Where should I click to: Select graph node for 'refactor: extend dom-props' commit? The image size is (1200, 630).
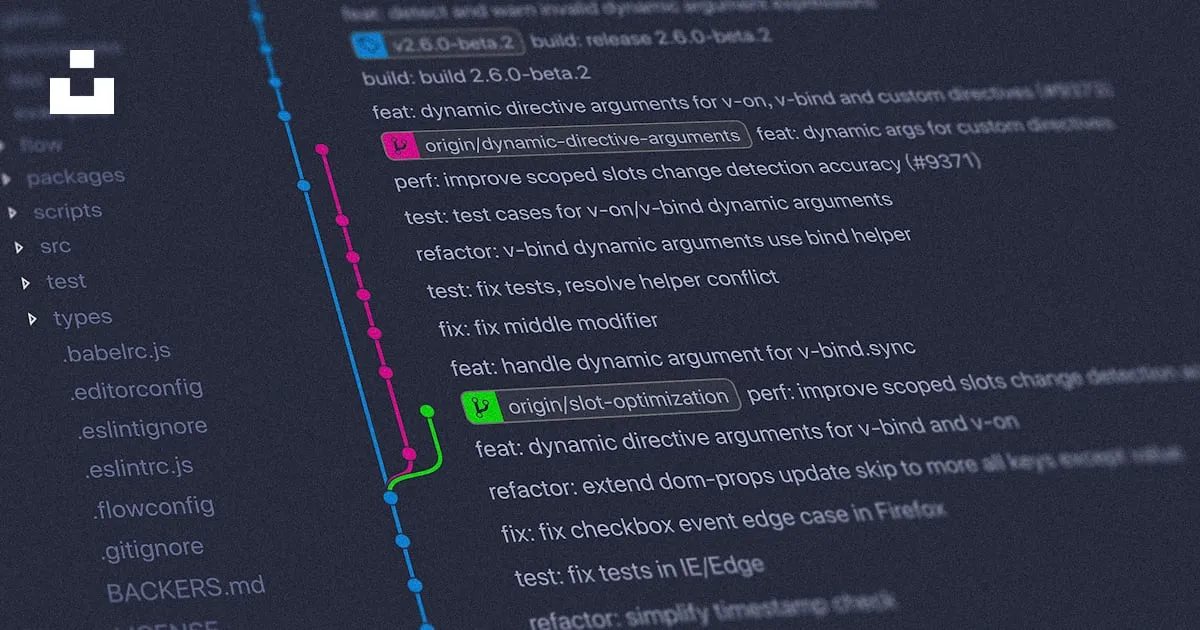(392, 496)
